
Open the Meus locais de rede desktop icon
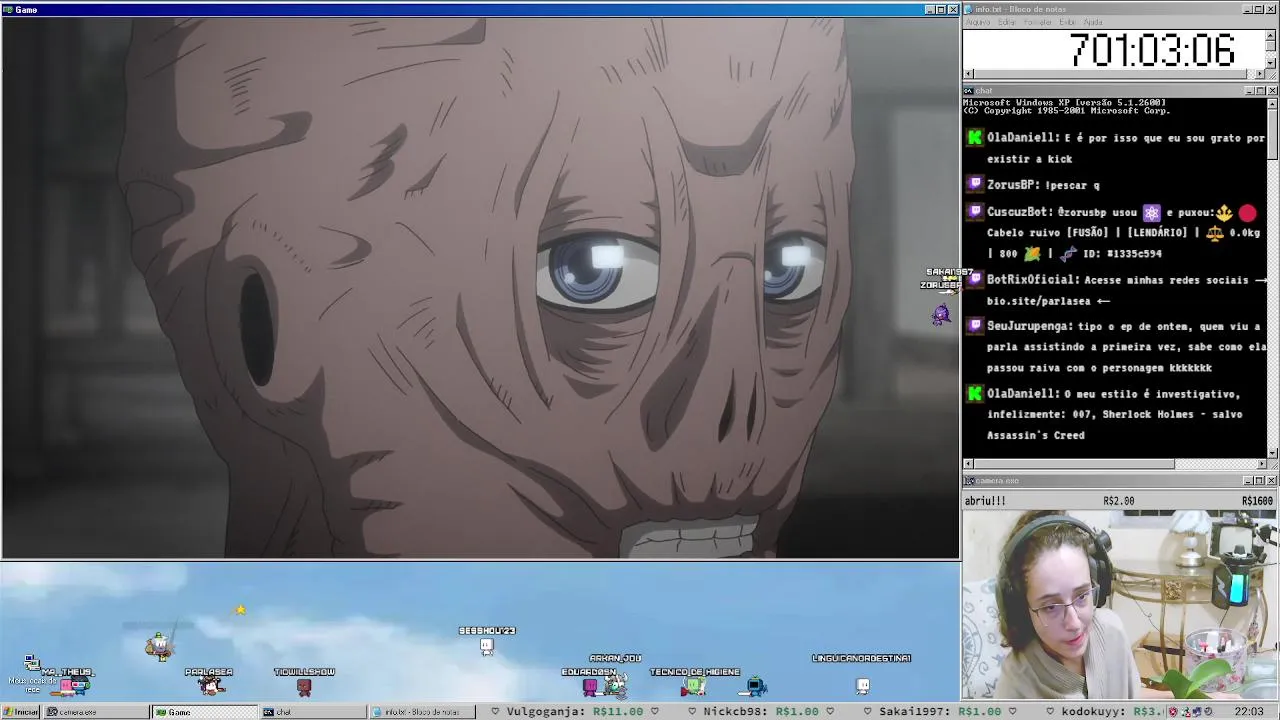pos(32,672)
